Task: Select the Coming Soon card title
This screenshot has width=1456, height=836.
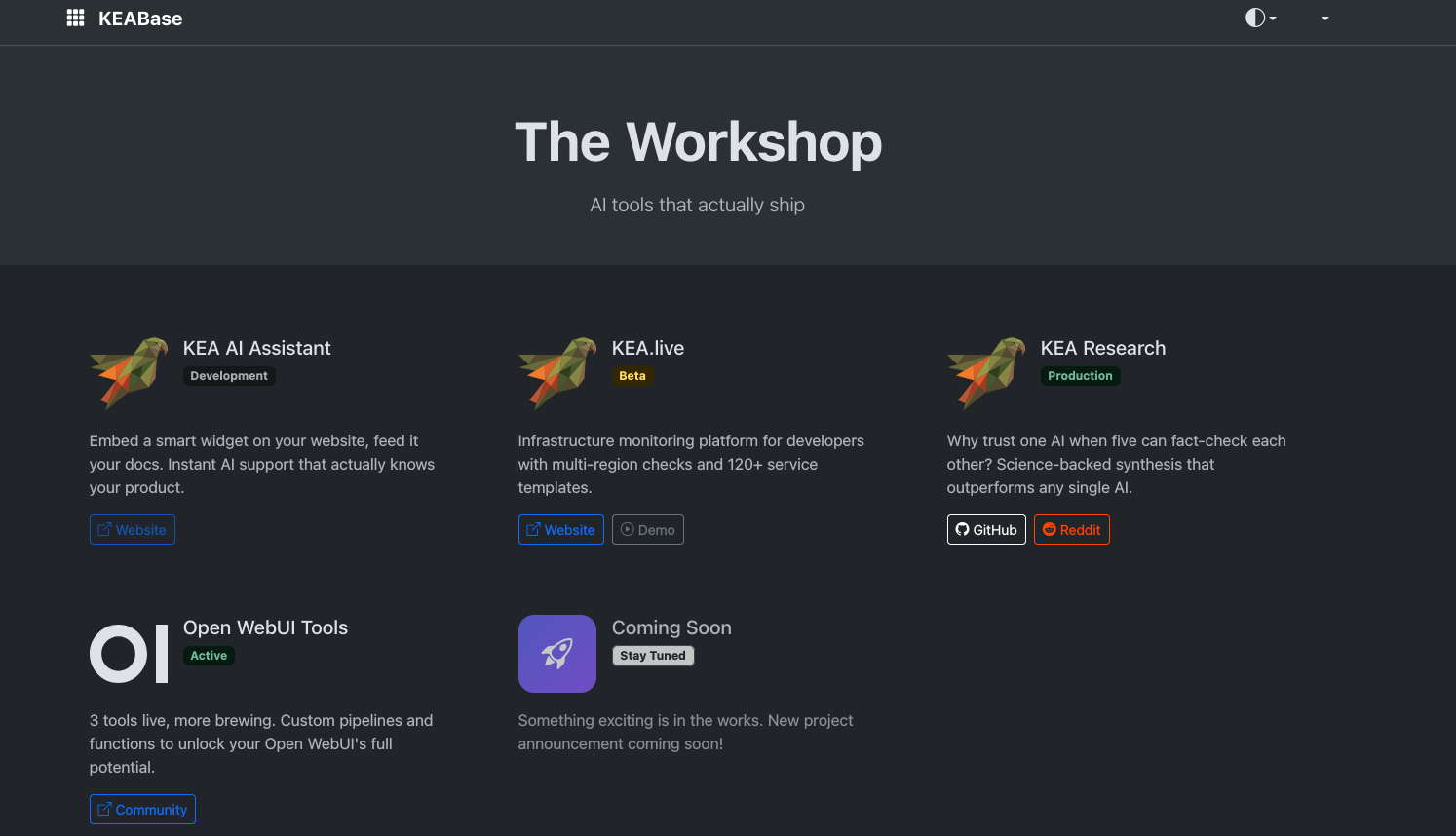Action: (671, 627)
